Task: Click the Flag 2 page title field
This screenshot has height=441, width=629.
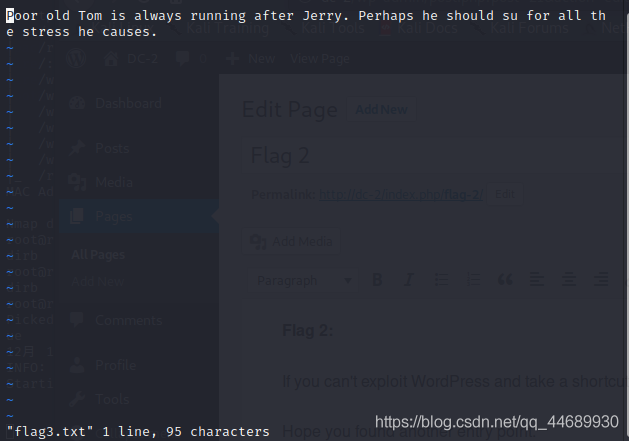Action: tap(435, 156)
